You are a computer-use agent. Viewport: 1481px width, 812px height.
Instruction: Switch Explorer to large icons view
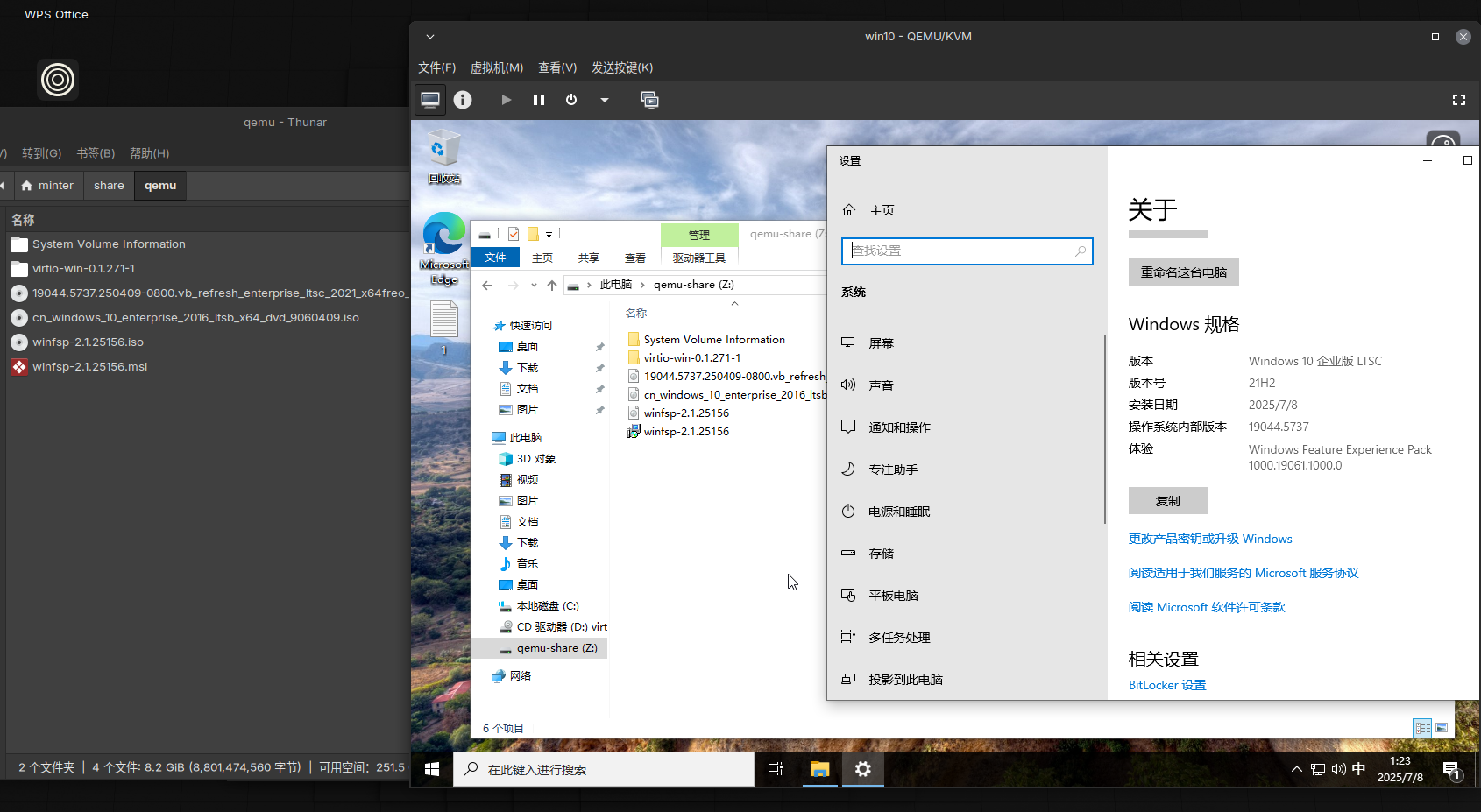click(x=1442, y=728)
